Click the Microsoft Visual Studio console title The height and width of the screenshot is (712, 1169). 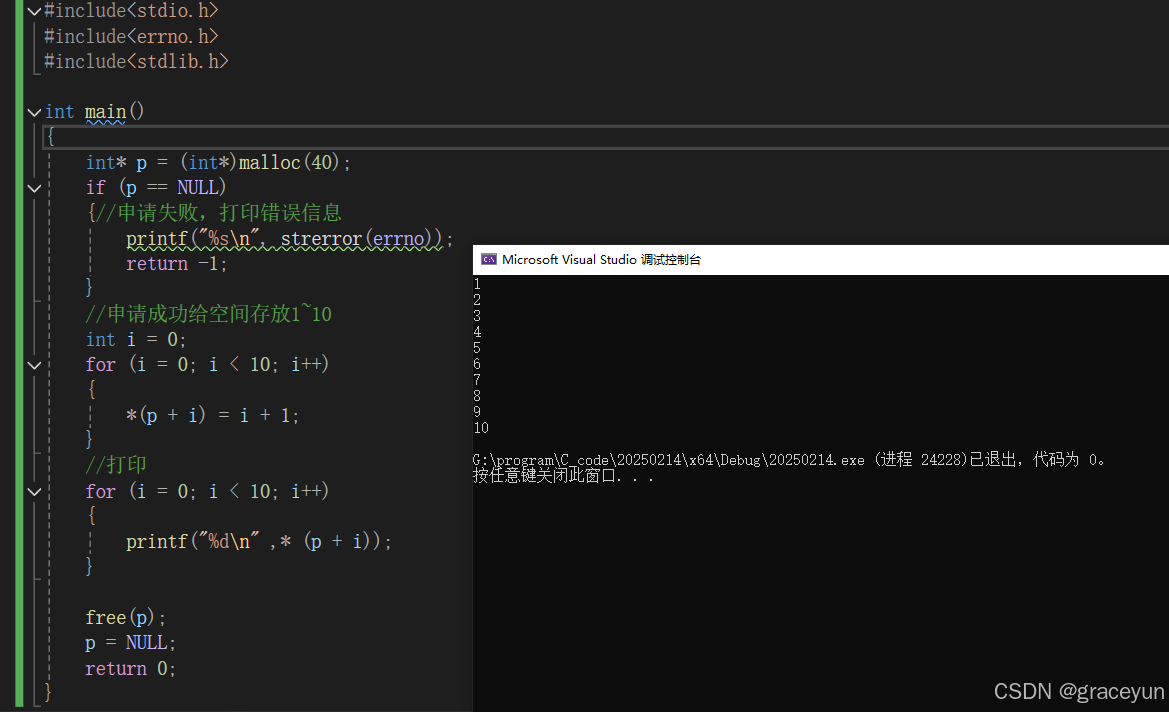pos(601,259)
